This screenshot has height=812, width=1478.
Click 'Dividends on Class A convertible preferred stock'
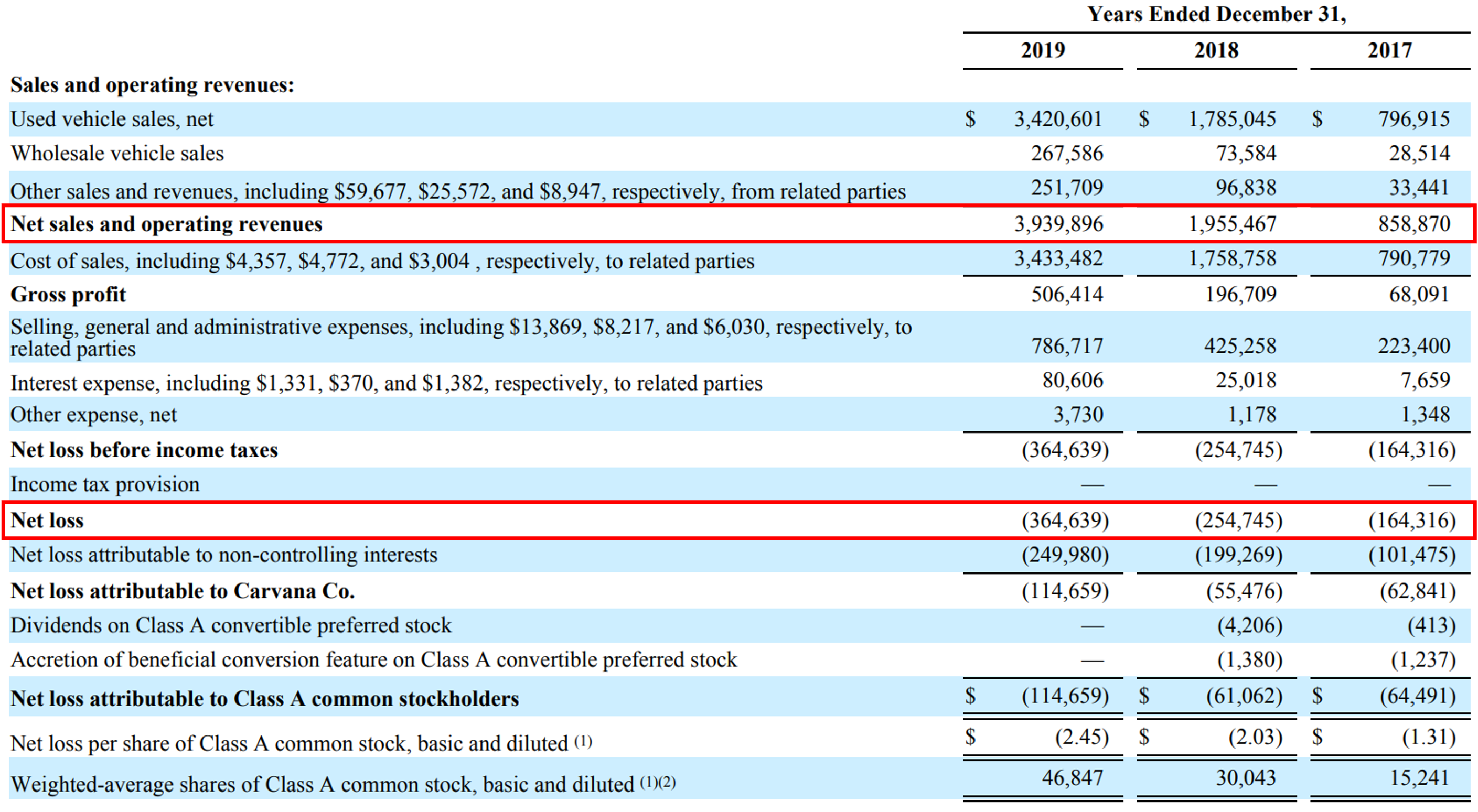[x=231, y=625]
